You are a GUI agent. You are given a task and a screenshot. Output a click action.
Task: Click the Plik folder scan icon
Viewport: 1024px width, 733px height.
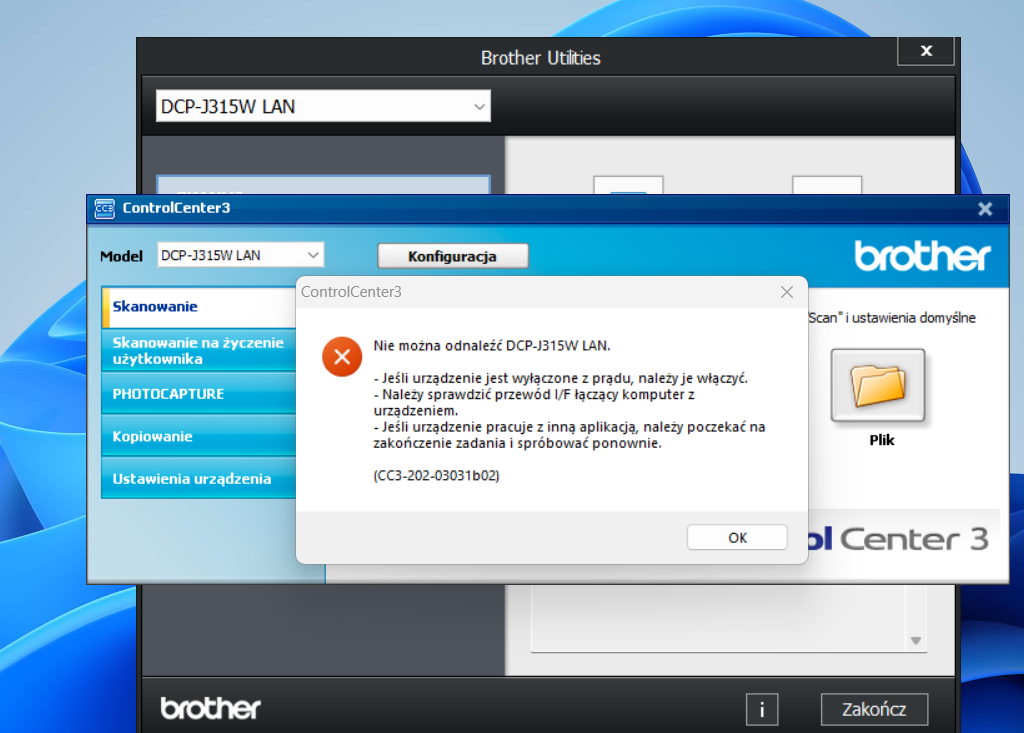click(878, 385)
